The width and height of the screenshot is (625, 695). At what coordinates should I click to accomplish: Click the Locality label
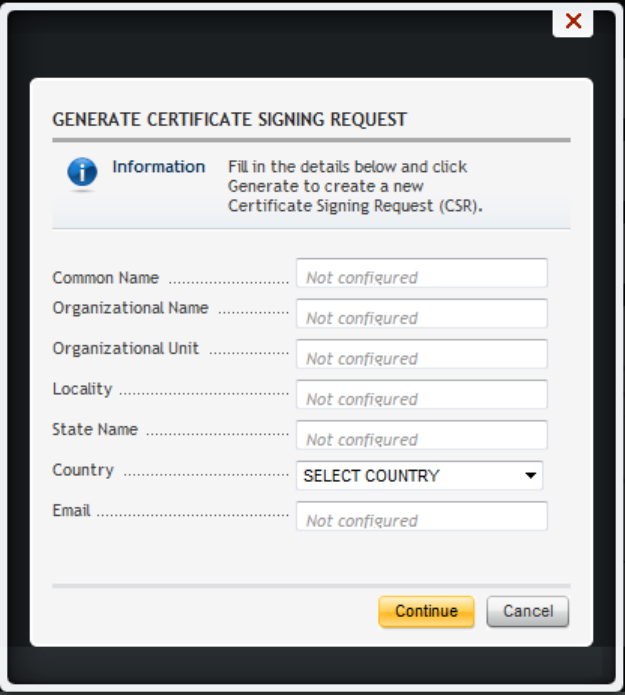pyautogui.click(x=82, y=389)
